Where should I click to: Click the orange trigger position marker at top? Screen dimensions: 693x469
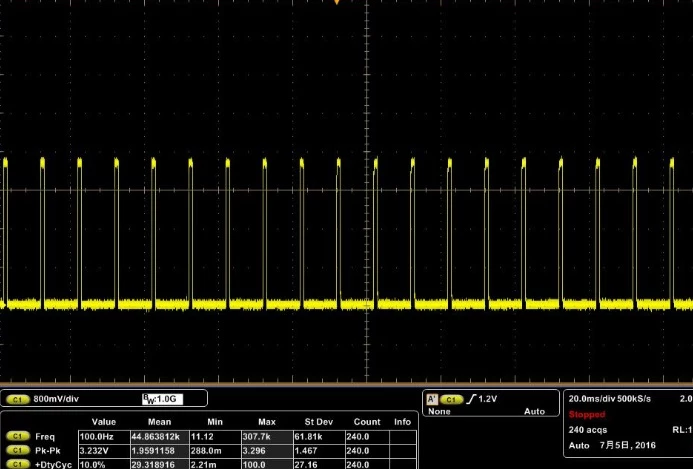coord(337,2)
